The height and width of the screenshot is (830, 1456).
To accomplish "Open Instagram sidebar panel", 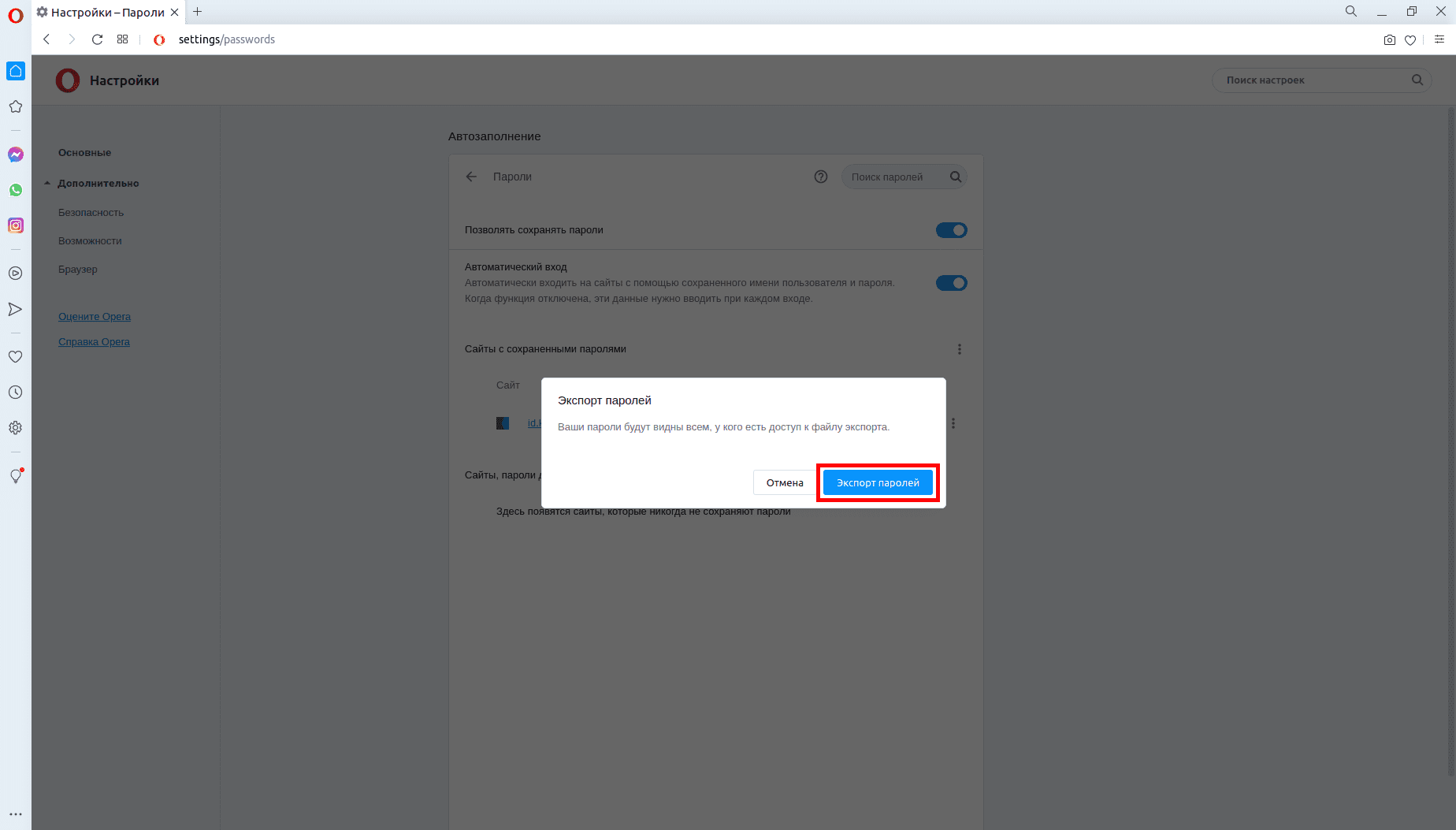I will 16,225.
